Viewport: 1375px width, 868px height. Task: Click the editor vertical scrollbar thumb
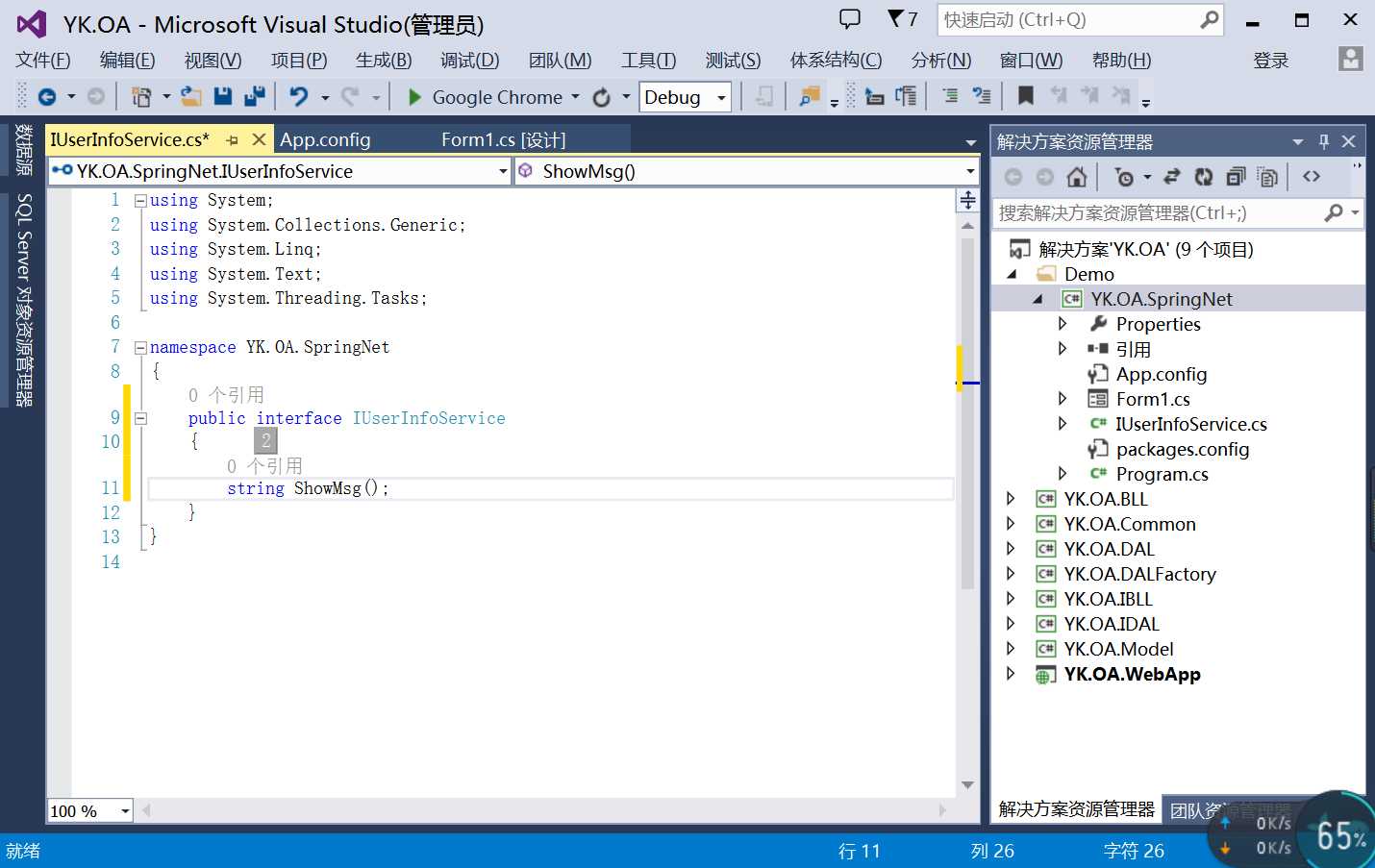coord(967,413)
